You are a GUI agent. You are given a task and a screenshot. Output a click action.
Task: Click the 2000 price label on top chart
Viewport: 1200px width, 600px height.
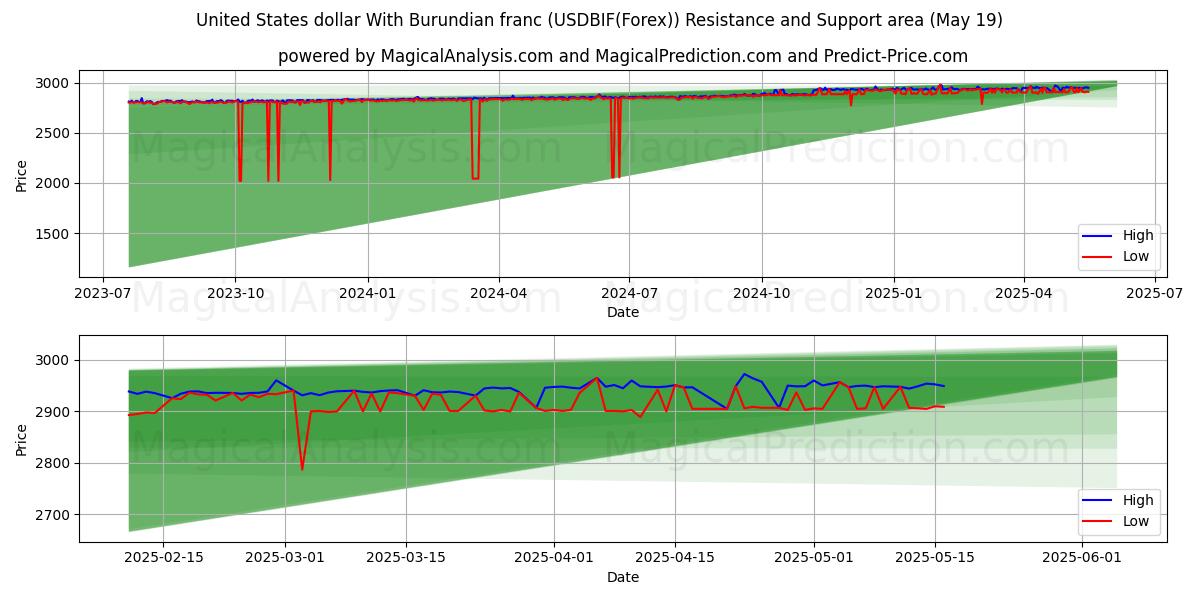tap(53, 183)
